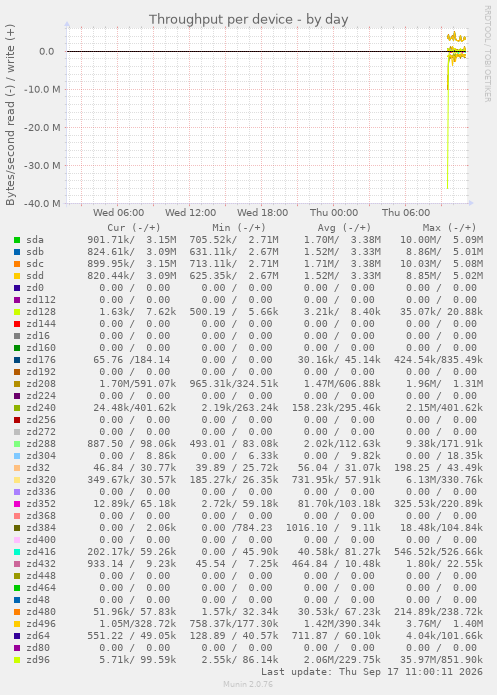This screenshot has height=695, width=497.
Task: Click the cyan zd416 legend swatch
Action: tap(17, 552)
